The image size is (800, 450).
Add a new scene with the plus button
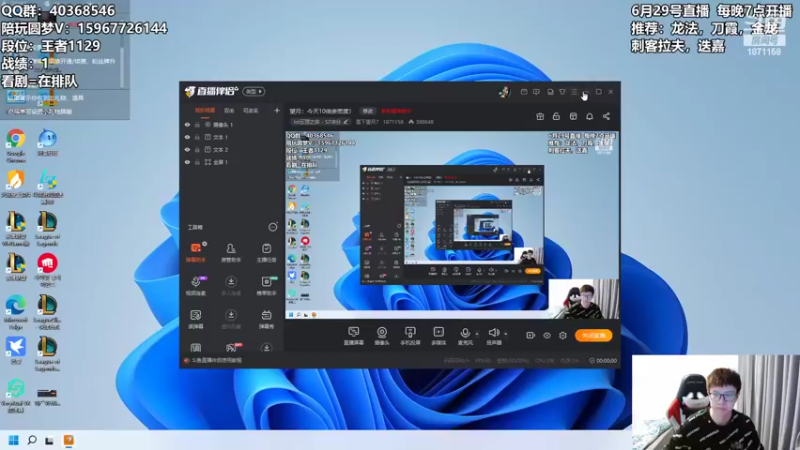[277, 110]
